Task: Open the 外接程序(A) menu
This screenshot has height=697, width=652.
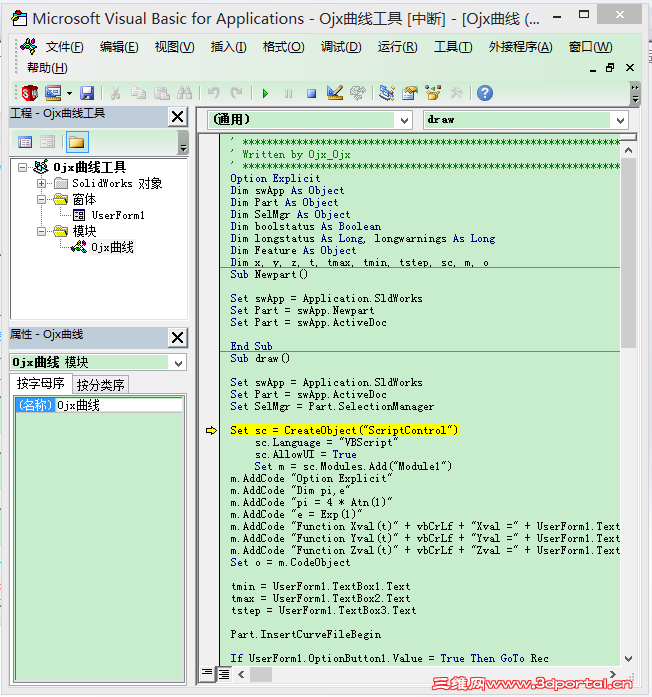Action: point(520,47)
